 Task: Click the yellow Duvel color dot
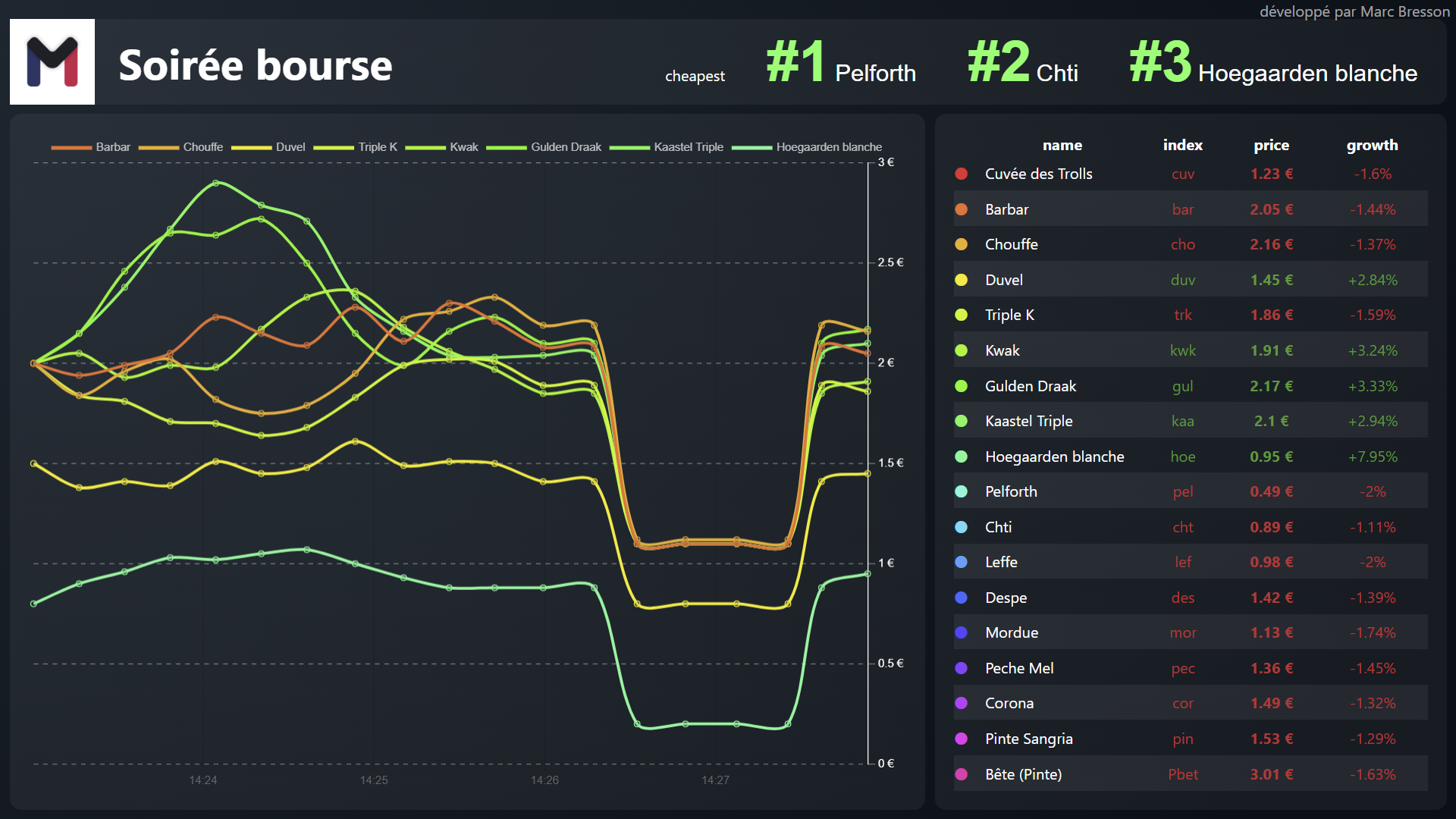tap(961, 280)
